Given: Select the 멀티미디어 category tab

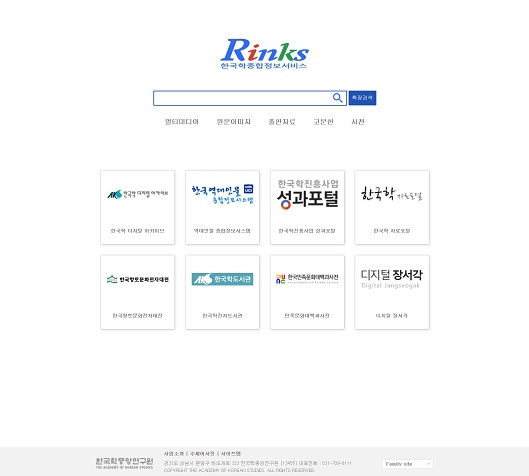Looking at the screenshot, I should point(182,121).
